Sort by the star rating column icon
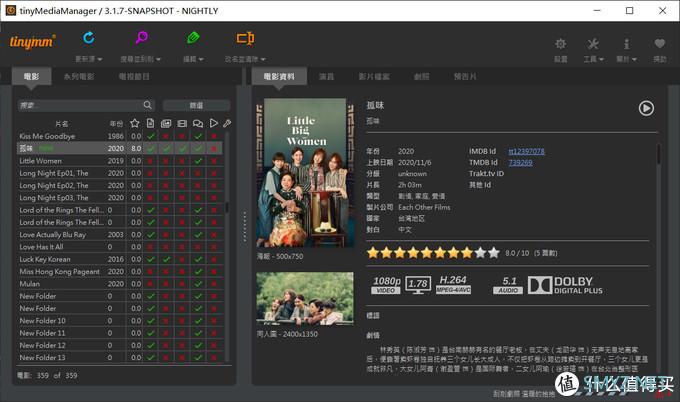Viewport: 680px width, 402px height. tap(135, 123)
